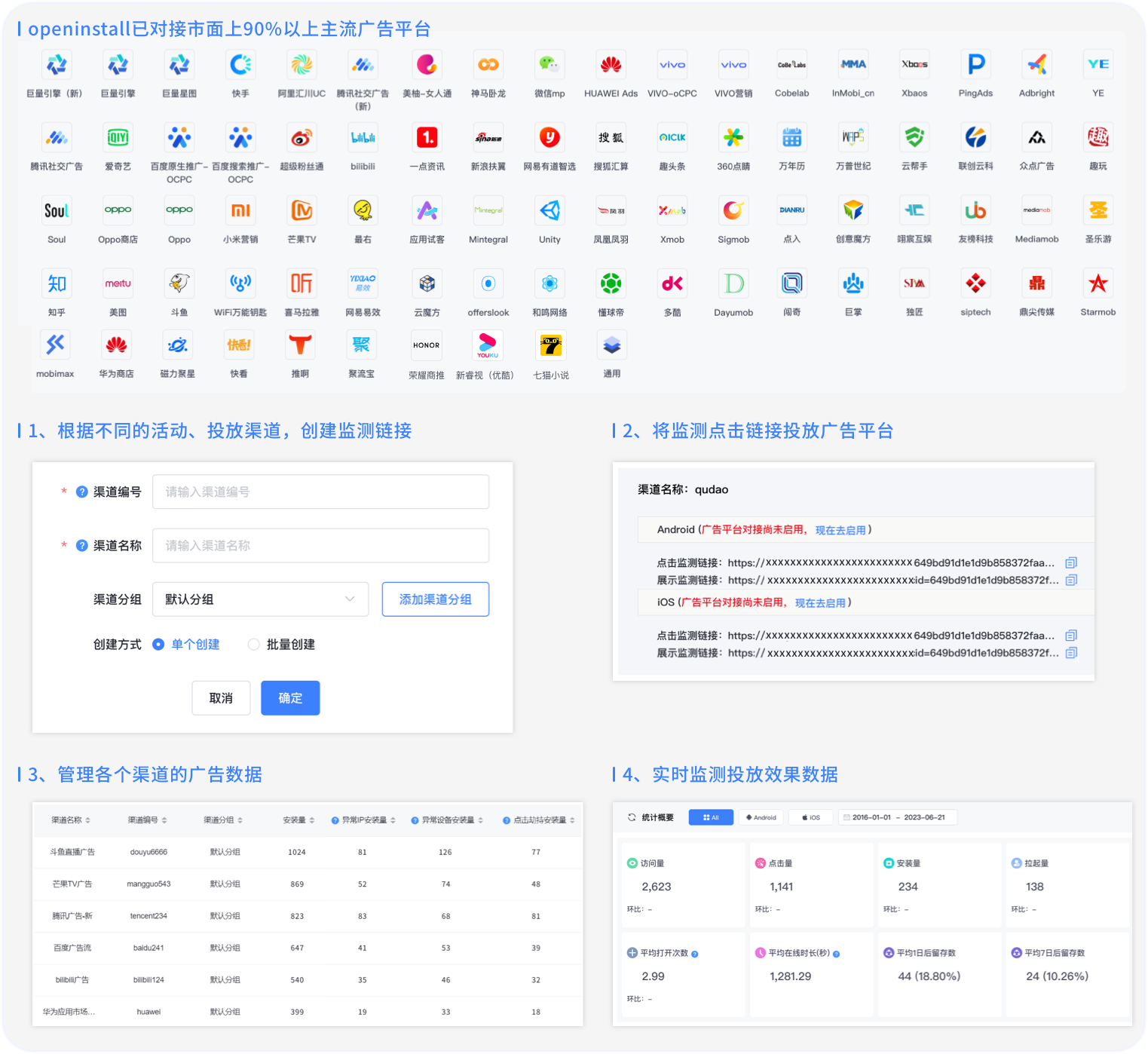Copy the iOS 展示监测链接
The image size is (1148, 1054).
tap(1071, 653)
